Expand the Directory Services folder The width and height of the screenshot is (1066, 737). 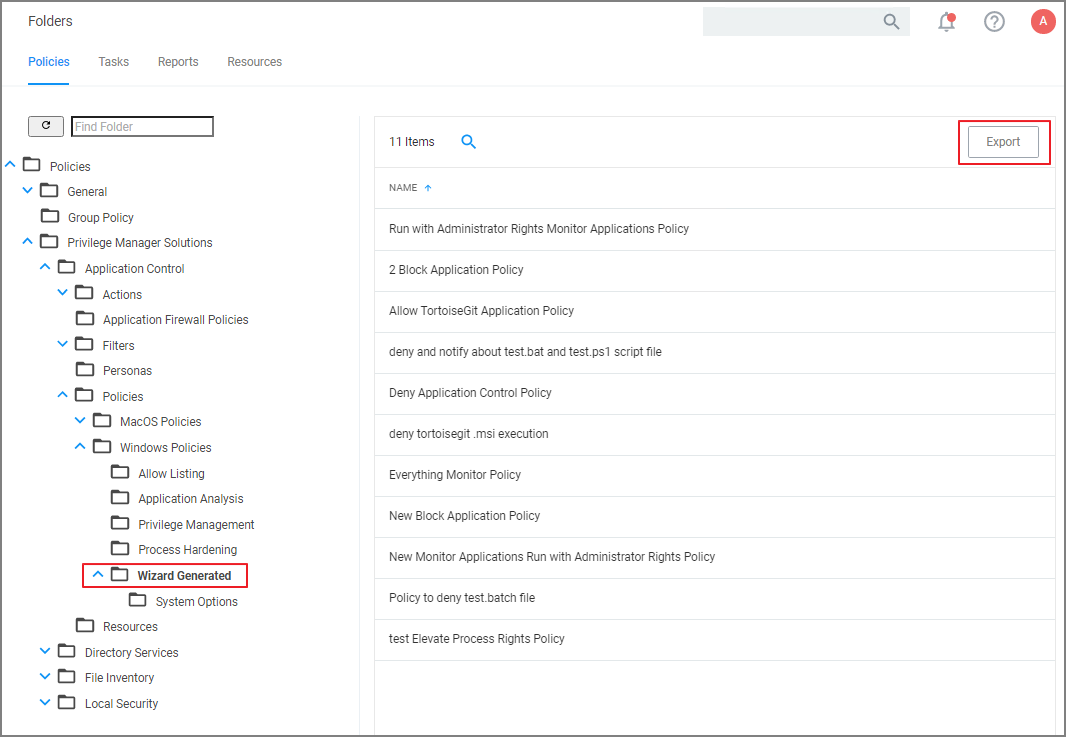tap(45, 652)
